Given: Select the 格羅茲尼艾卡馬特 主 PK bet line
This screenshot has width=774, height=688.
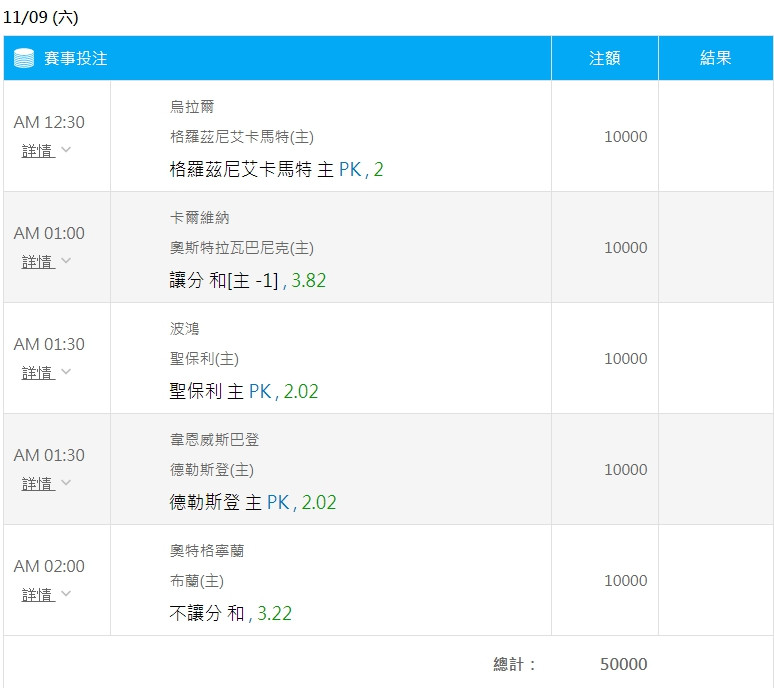Looking at the screenshot, I should 276,169.
